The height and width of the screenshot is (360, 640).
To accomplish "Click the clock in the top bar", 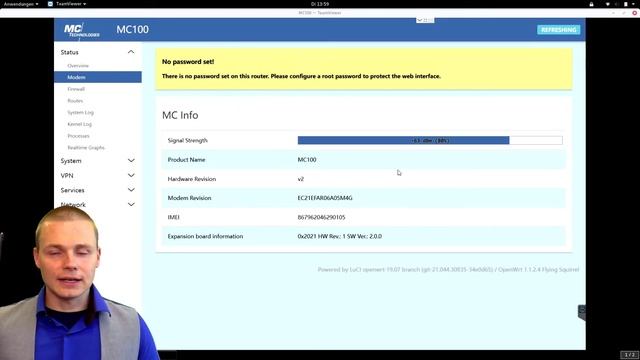I will point(320,4).
